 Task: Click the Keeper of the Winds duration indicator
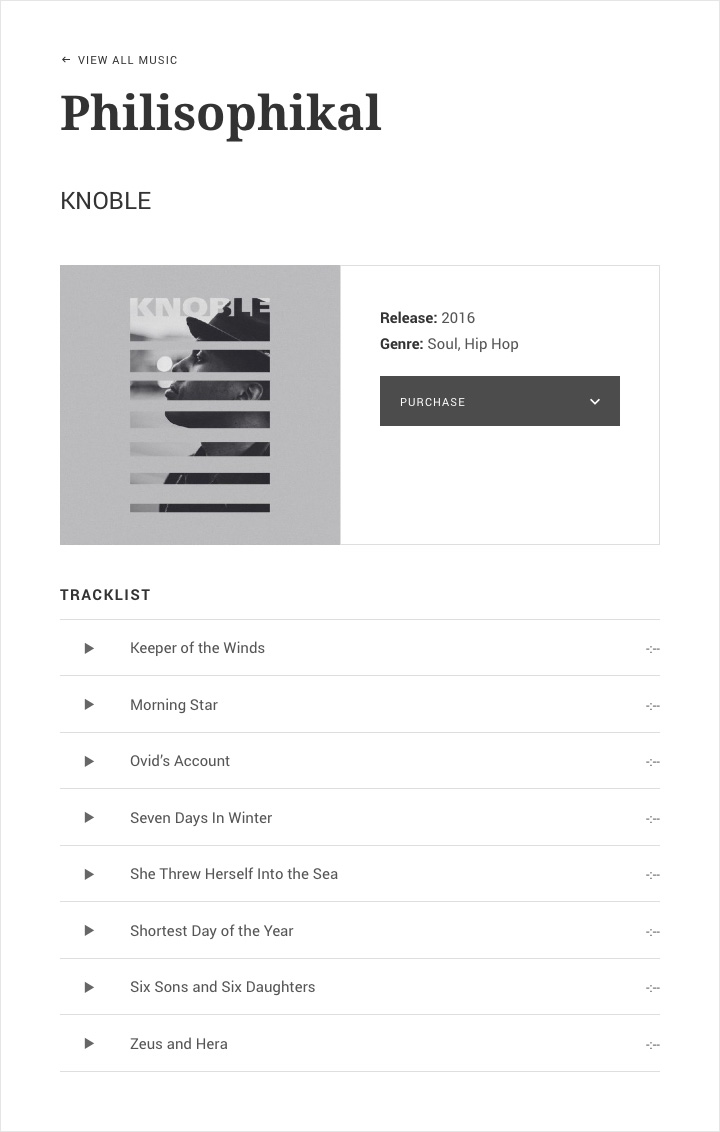(x=652, y=649)
